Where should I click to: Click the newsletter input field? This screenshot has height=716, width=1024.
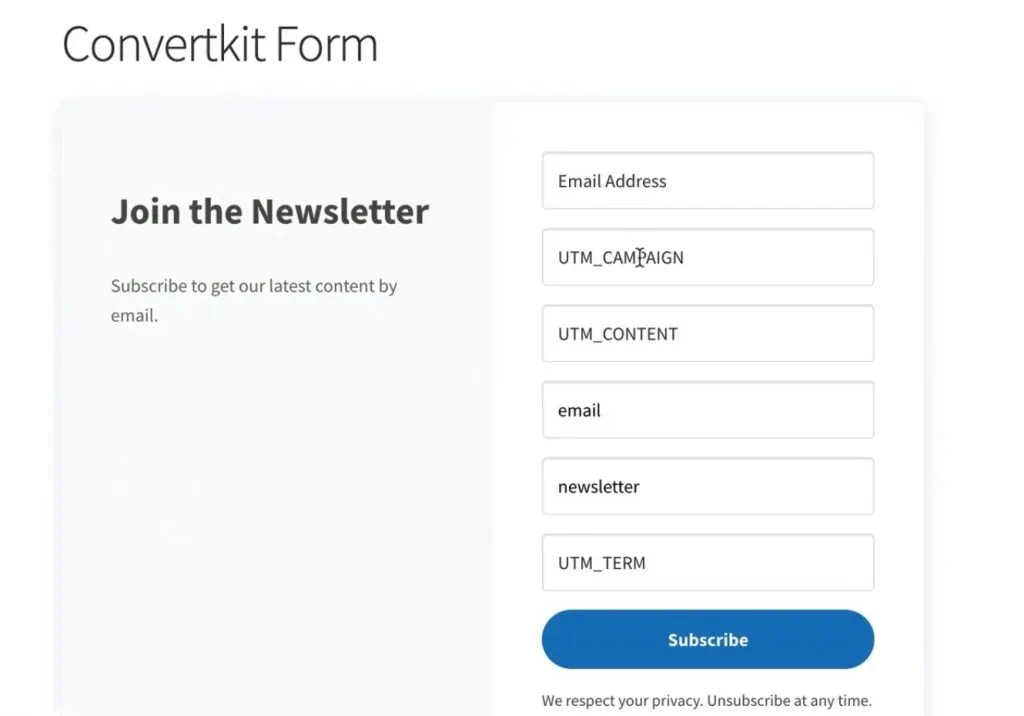707,486
